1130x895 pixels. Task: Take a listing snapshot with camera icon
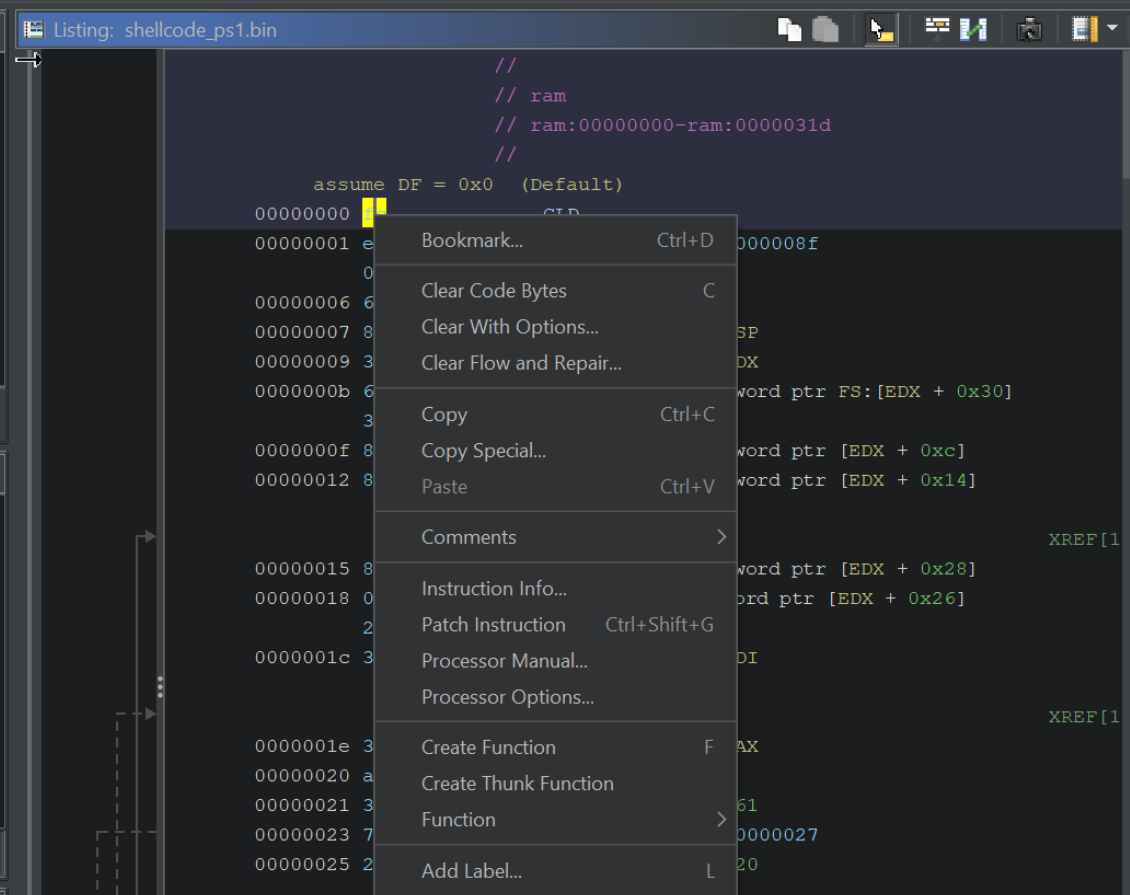tap(1029, 30)
